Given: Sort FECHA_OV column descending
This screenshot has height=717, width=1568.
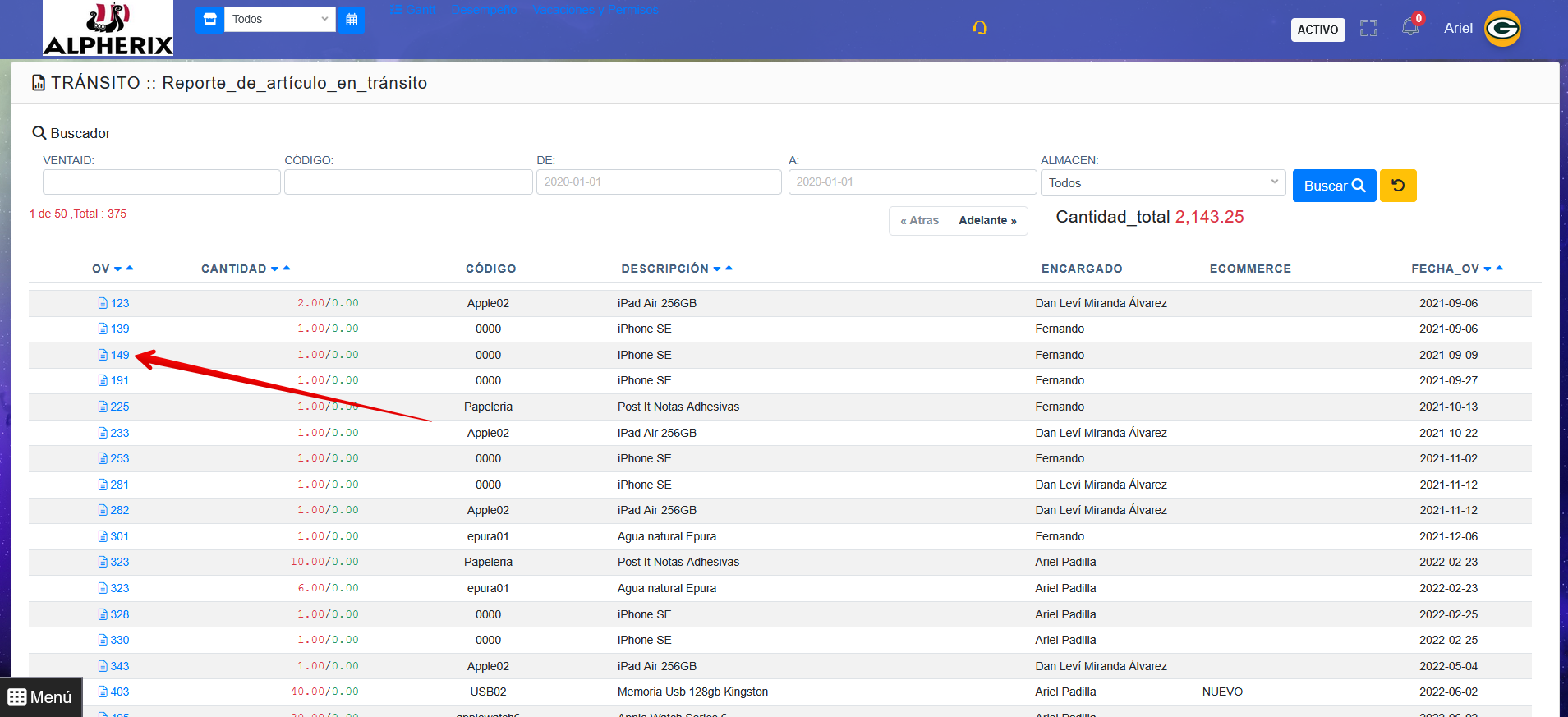Looking at the screenshot, I should (x=1488, y=269).
